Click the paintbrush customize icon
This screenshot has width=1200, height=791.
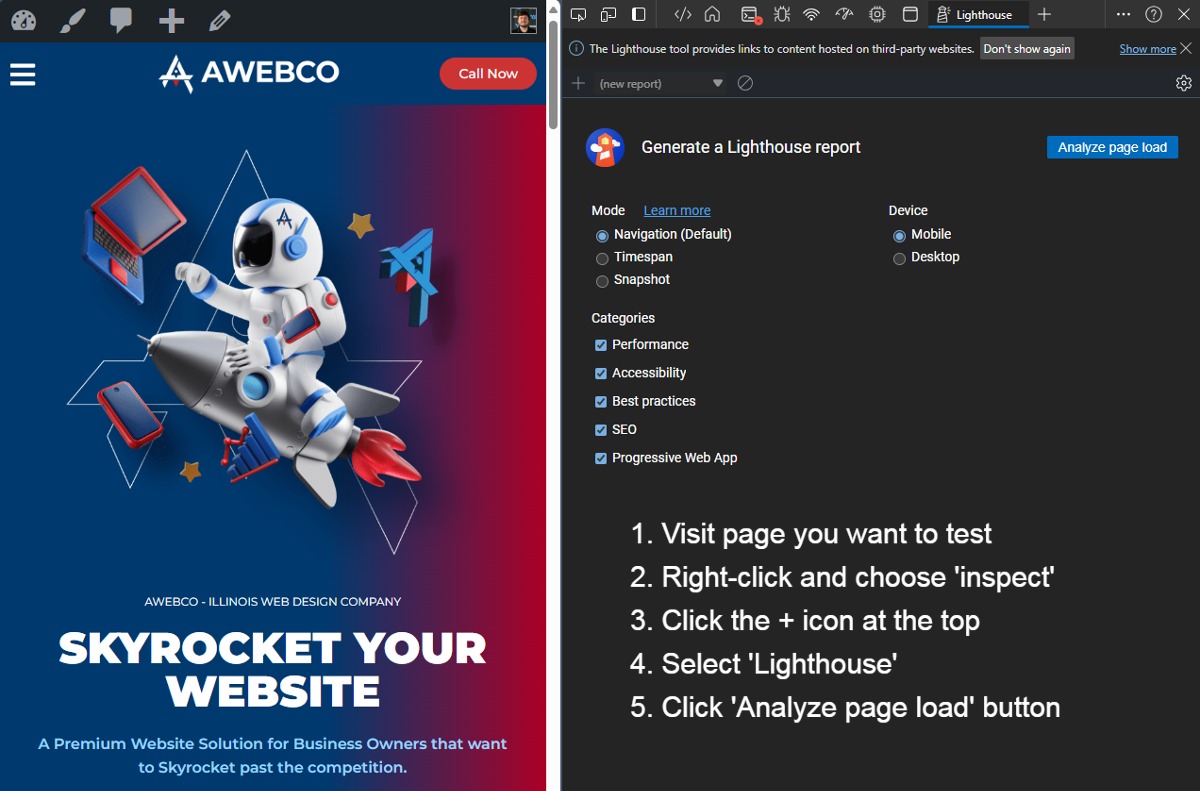(72, 20)
